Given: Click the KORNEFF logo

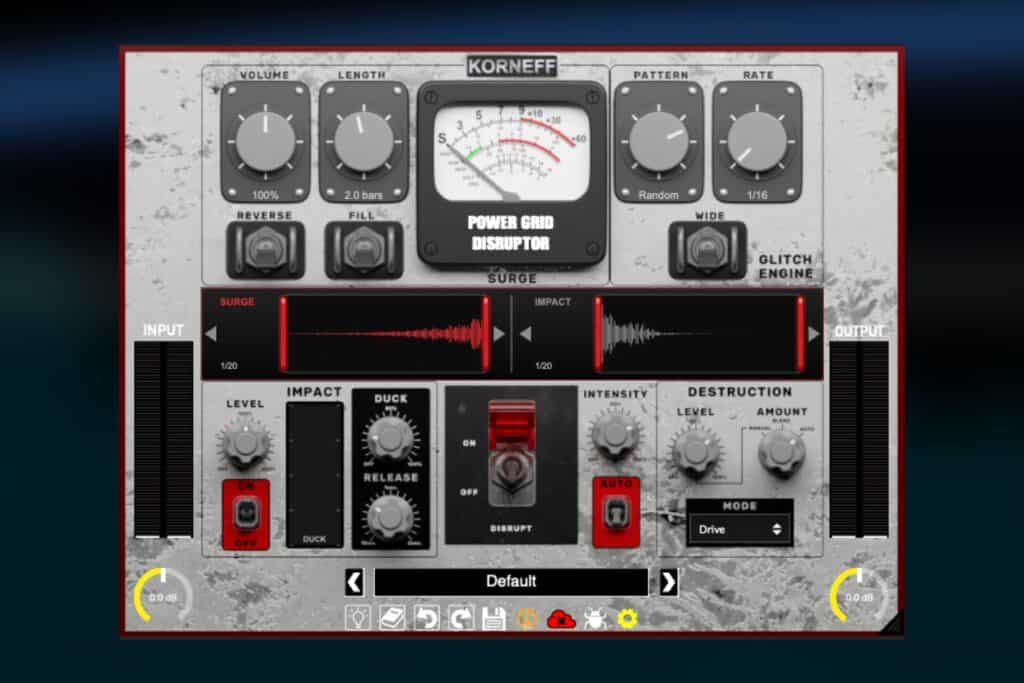Looking at the screenshot, I should point(512,66).
